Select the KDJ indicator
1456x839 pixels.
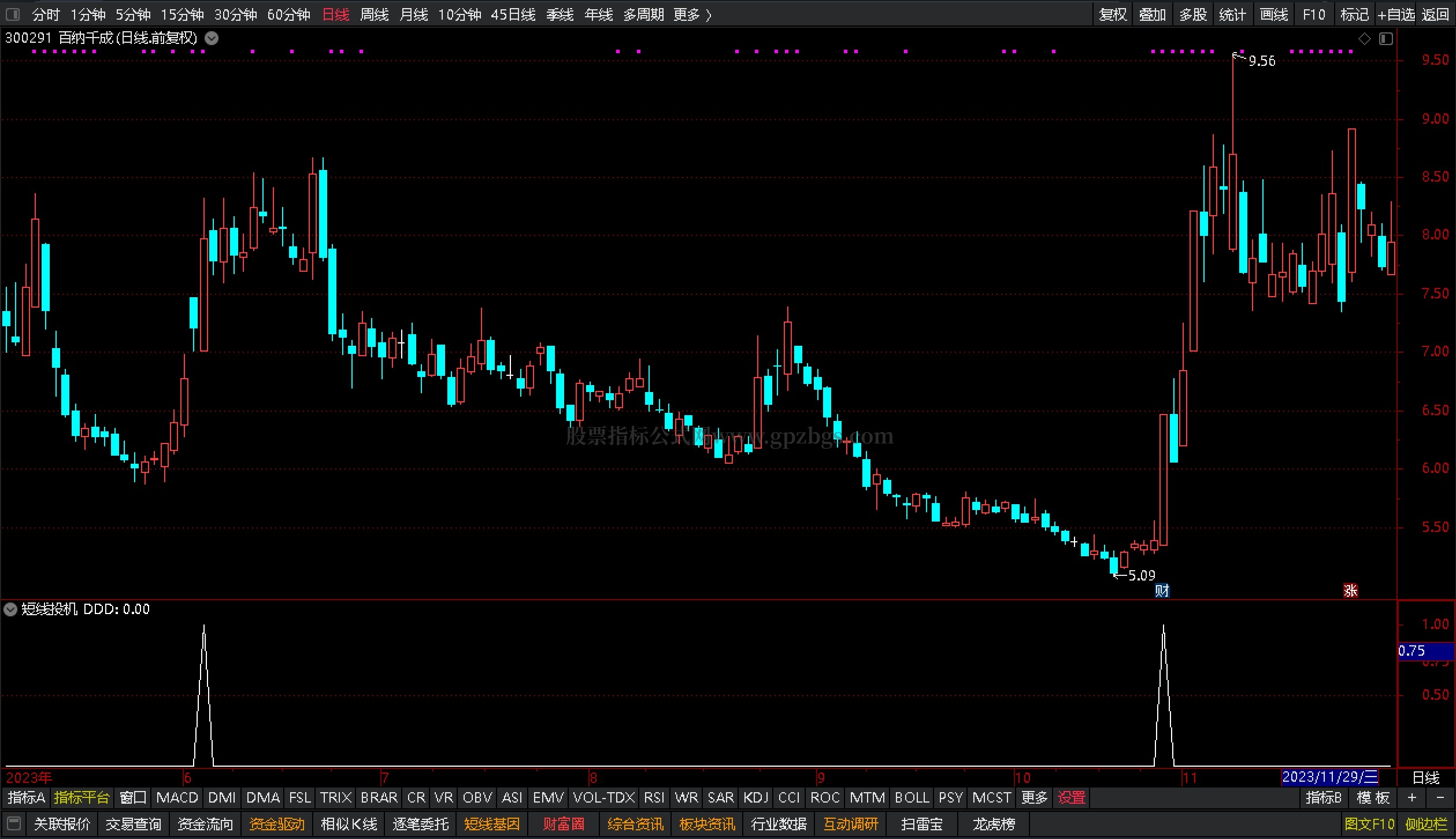[755, 798]
